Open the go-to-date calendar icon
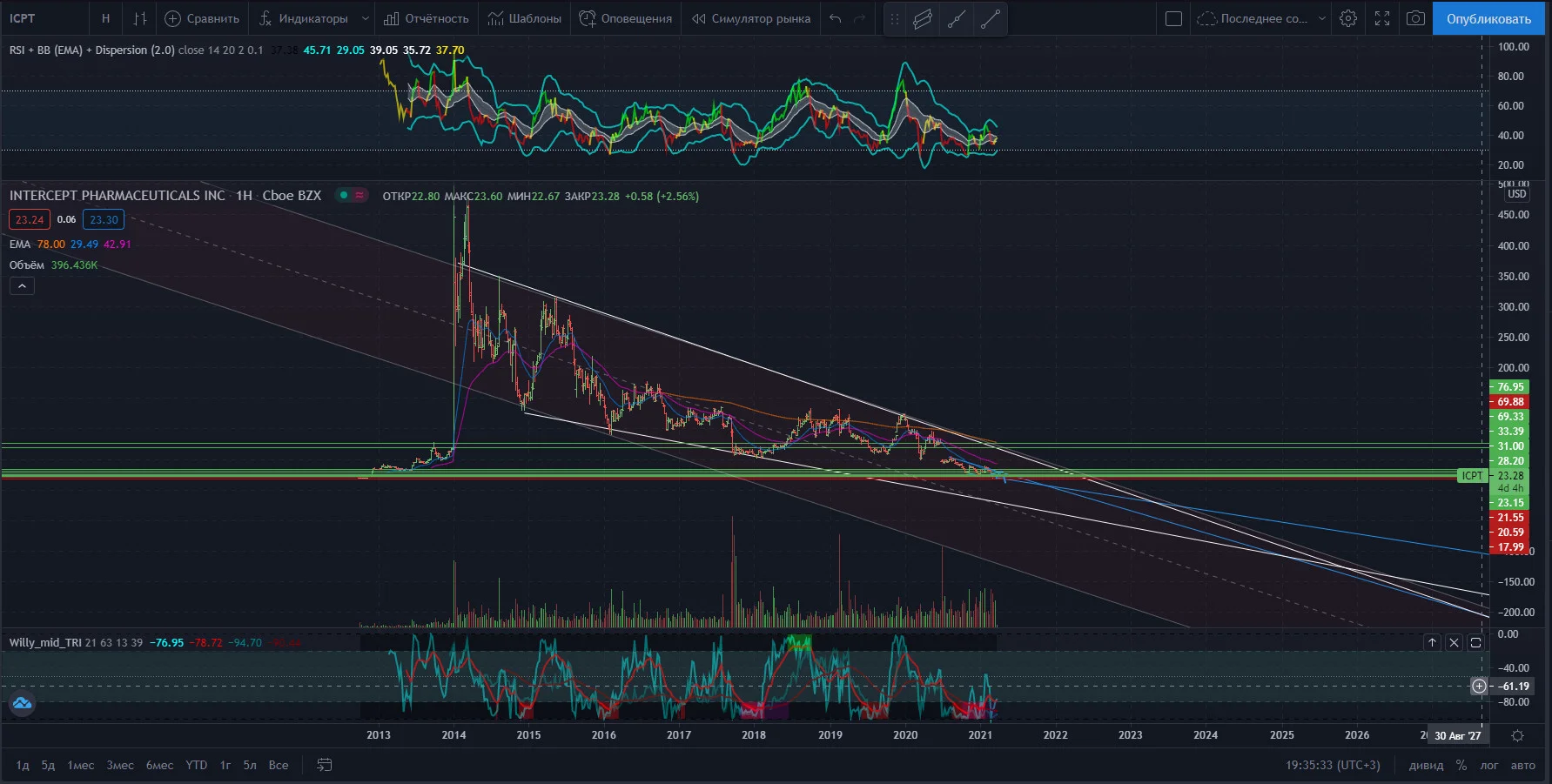The image size is (1552, 784). tap(325, 766)
